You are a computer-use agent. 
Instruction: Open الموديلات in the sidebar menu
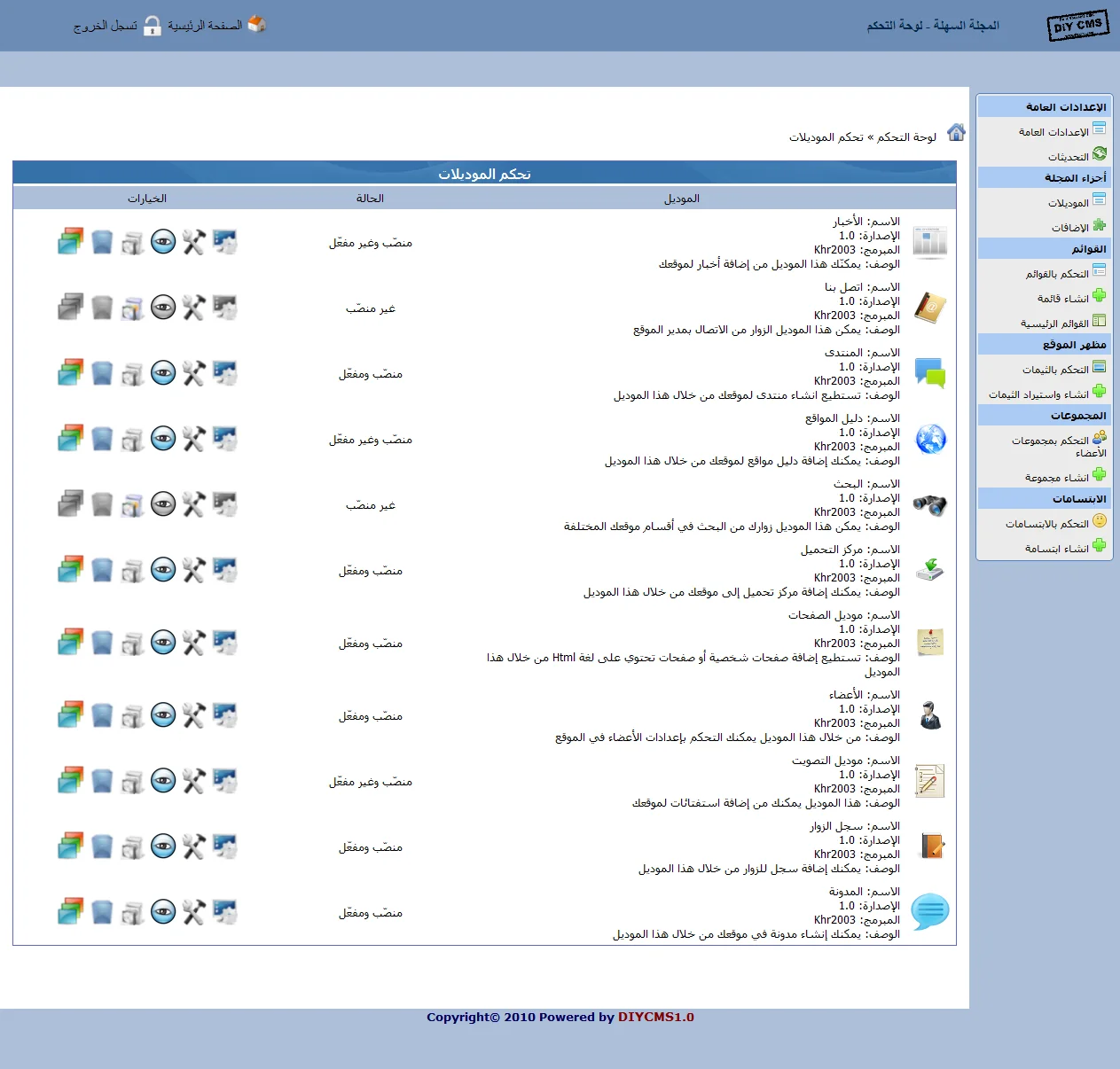click(x=1068, y=203)
